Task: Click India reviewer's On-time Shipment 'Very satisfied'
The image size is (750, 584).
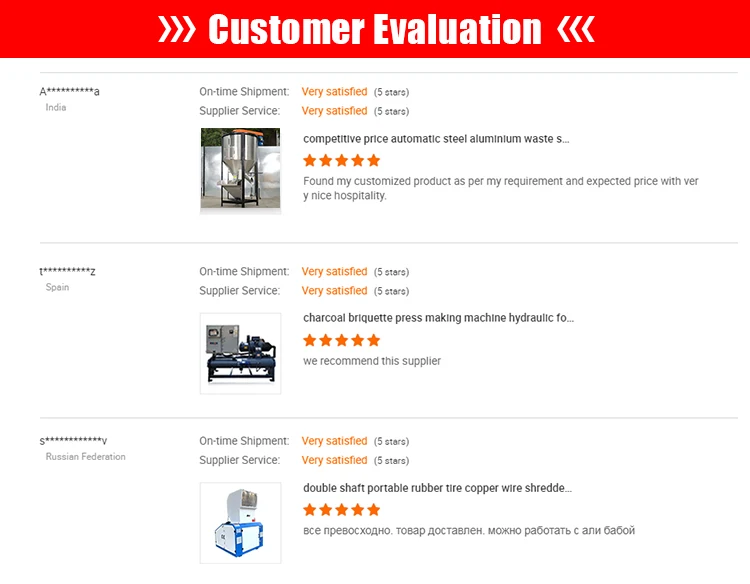Action: tap(334, 91)
